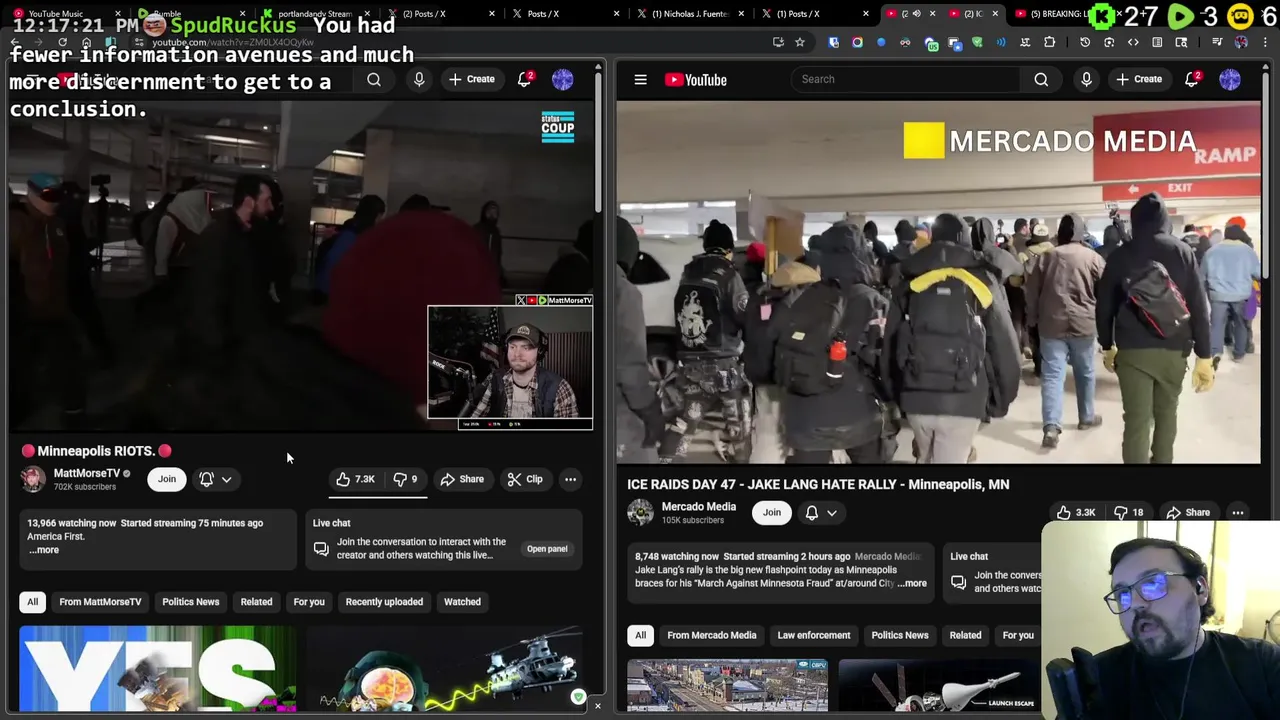
Task: Open the live chat icon under MattMorseTV
Action: 321,549
